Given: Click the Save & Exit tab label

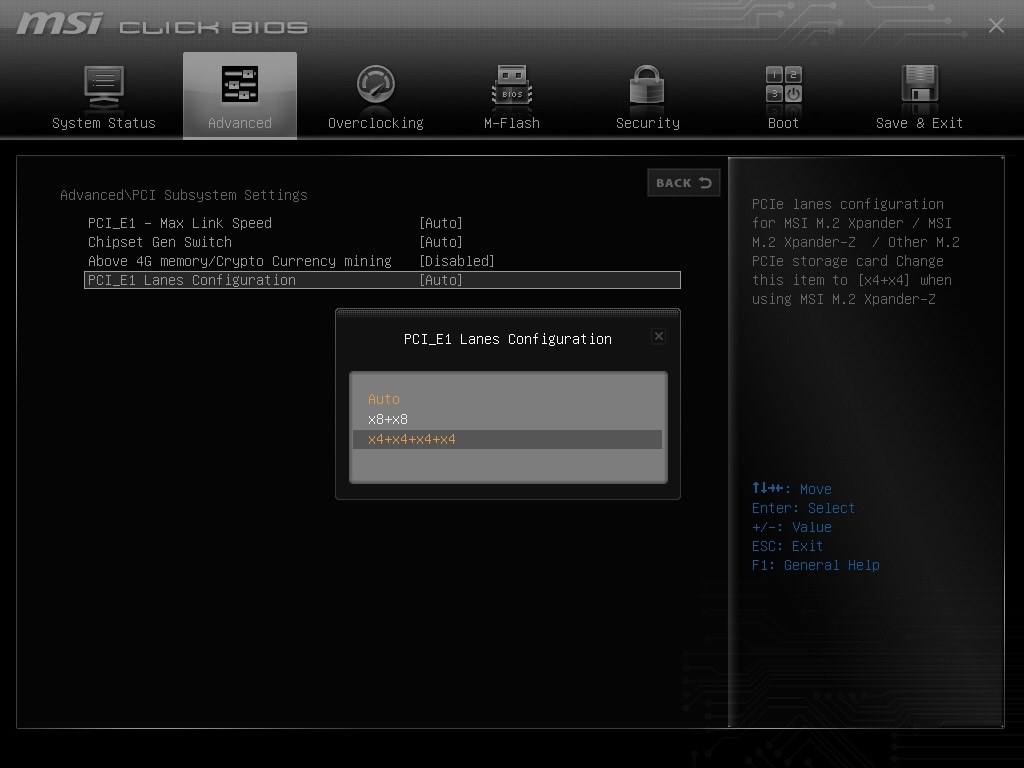Looking at the screenshot, I should point(920,123).
